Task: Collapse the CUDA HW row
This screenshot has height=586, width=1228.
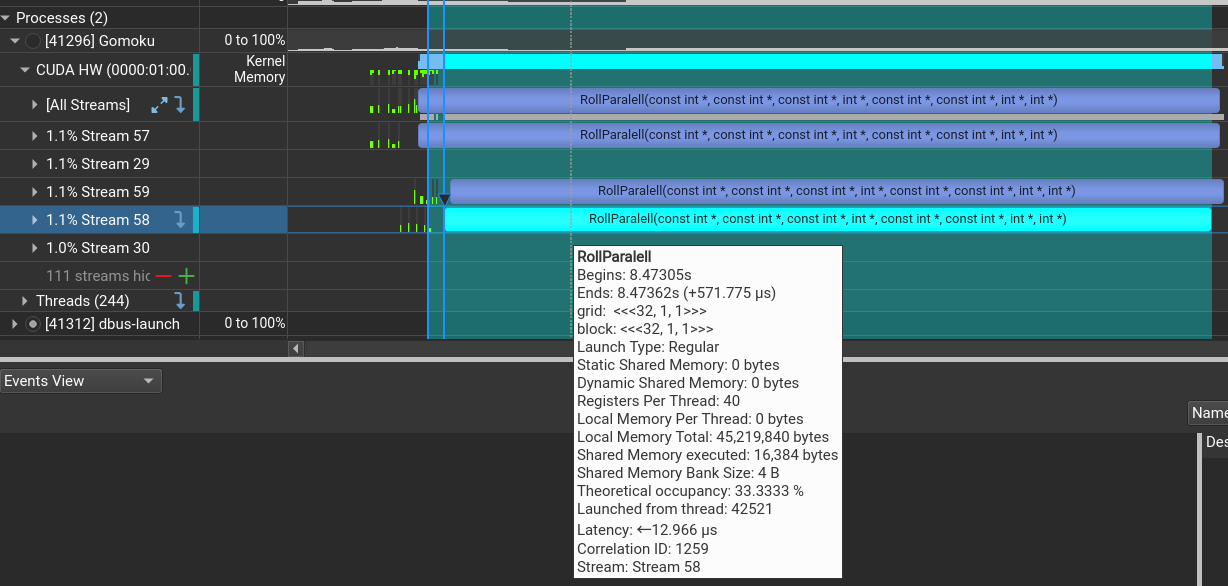Action: coord(25,70)
